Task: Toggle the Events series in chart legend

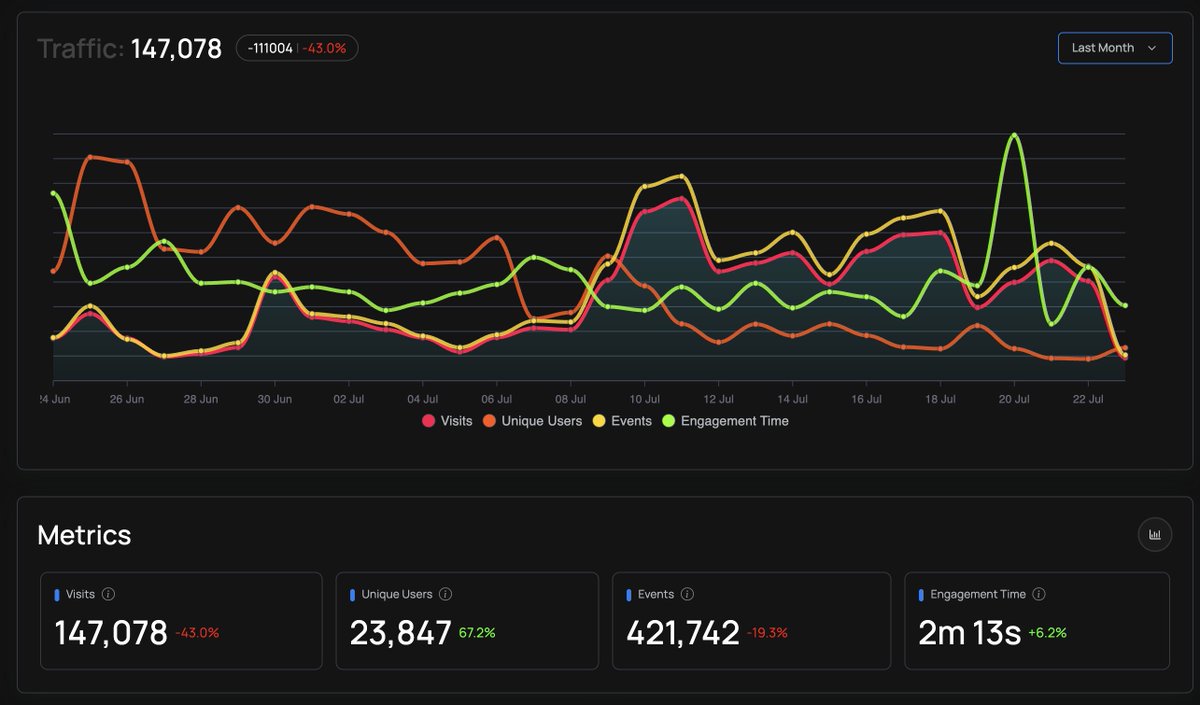Action: (x=623, y=421)
